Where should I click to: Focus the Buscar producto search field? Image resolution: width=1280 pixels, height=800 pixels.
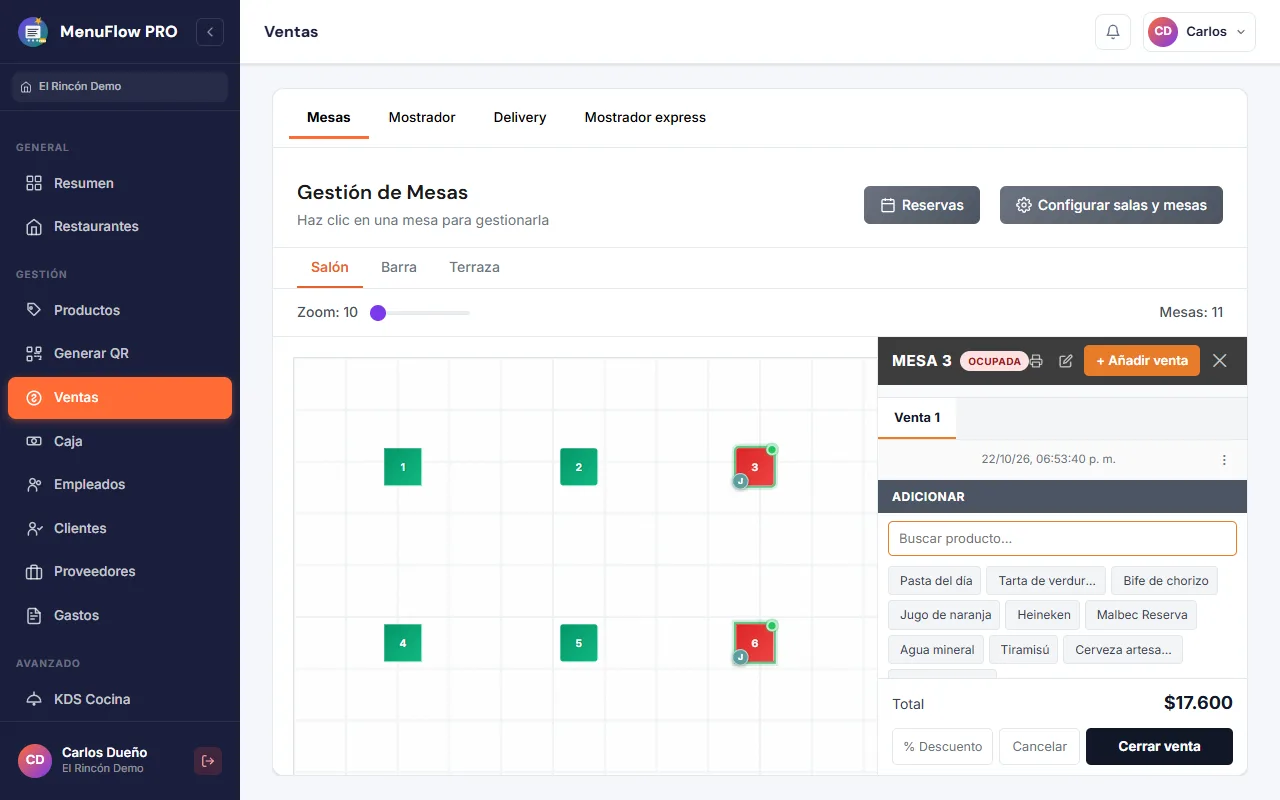(x=1062, y=538)
